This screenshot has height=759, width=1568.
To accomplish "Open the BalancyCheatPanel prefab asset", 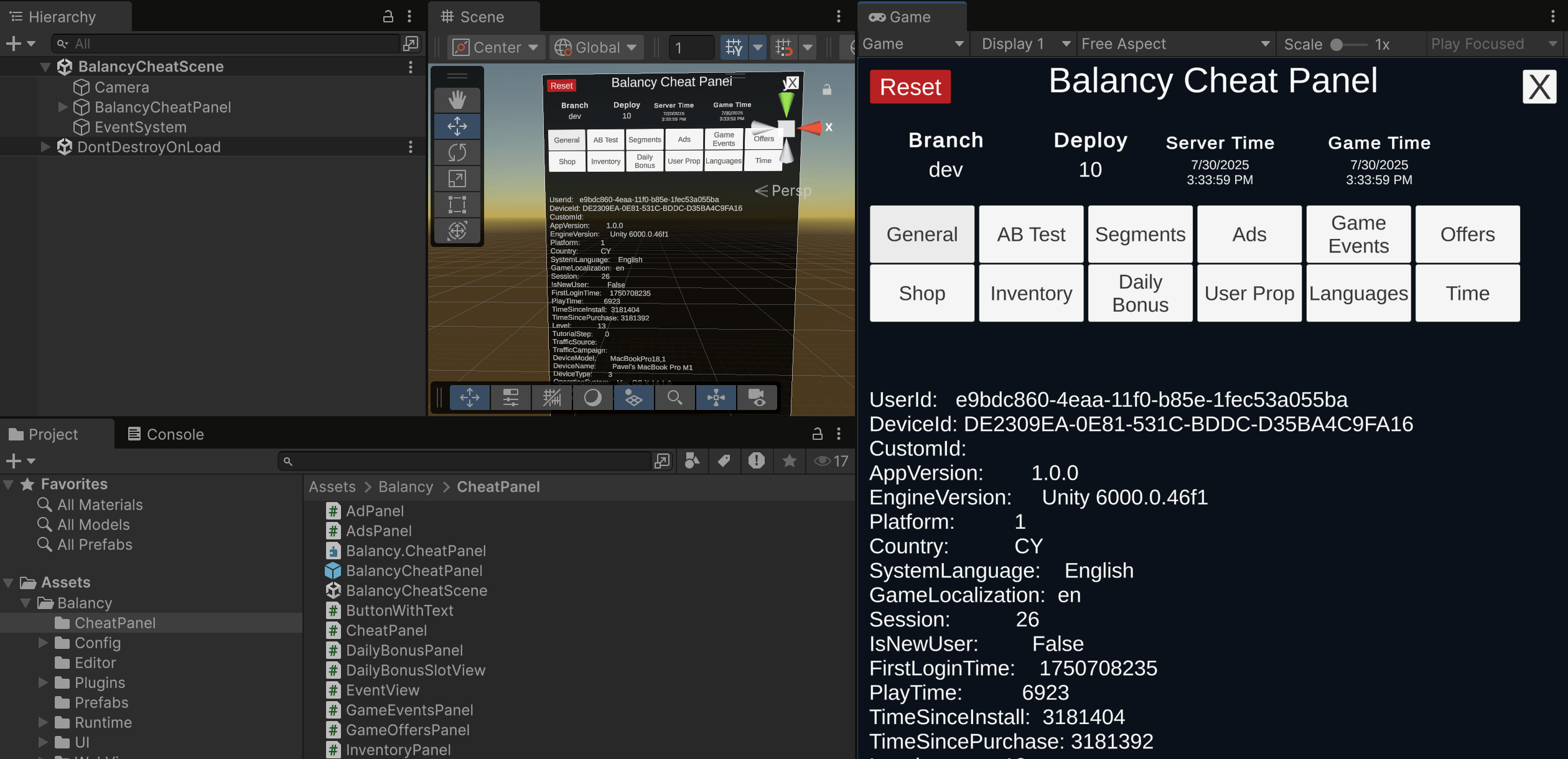I will pos(414,570).
